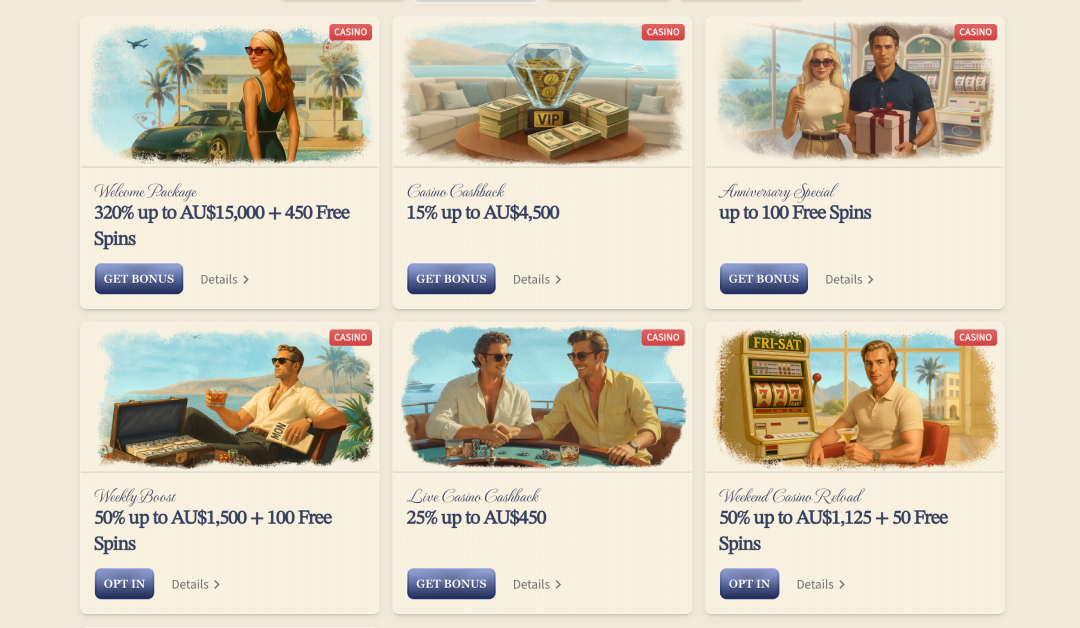Get the Welcome Package bonus
This screenshot has height=628, width=1080.
pos(139,279)
